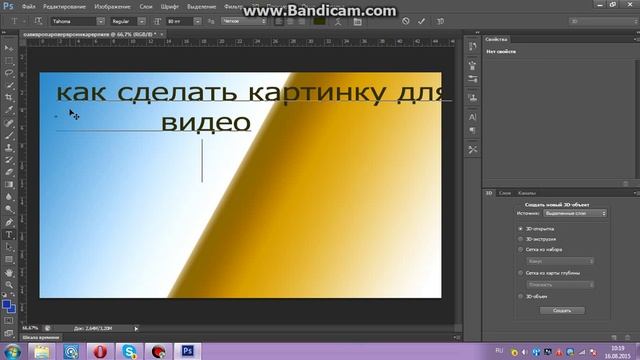Viewport: 640px width, 360px height.
Task: Open depth map mesh type dropdown
Action: [x=560, y=285]
